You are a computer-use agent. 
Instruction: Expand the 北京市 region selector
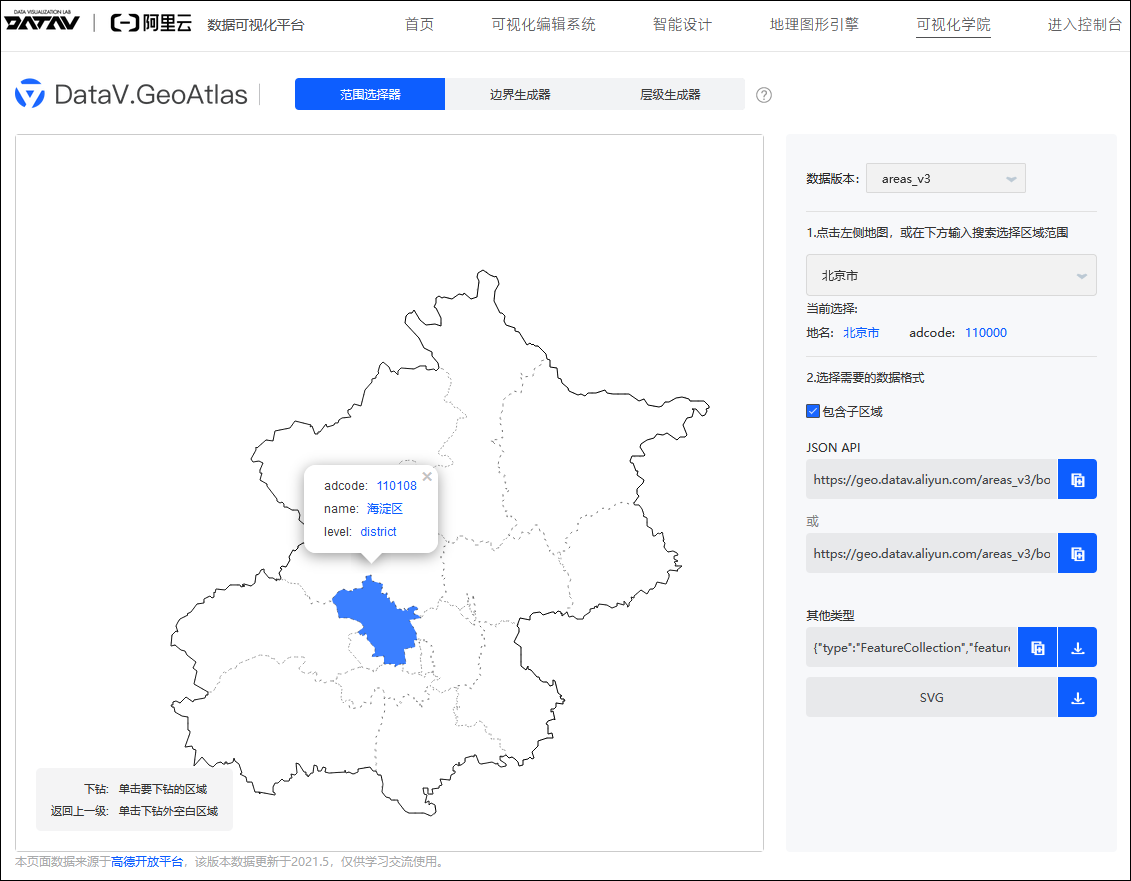pyautogui.click(x=951, y=275)
